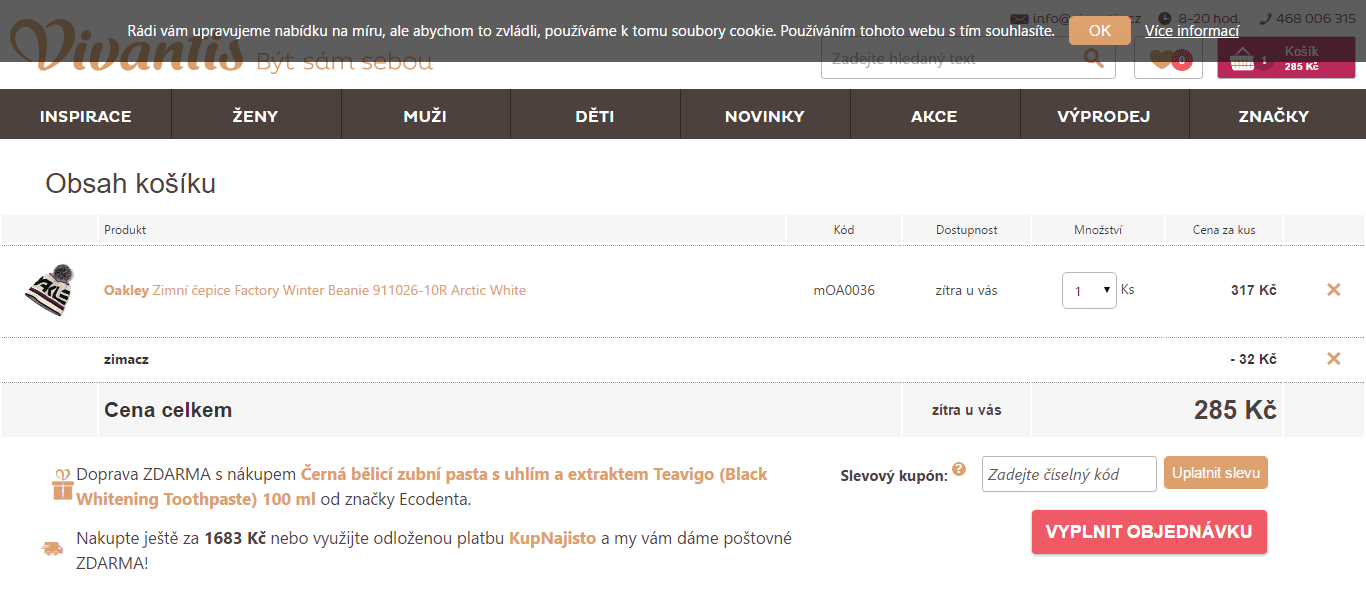Open the ZNAČKY brands menu
This screenshot has width=1366, height=599.
pos(1273,116)
